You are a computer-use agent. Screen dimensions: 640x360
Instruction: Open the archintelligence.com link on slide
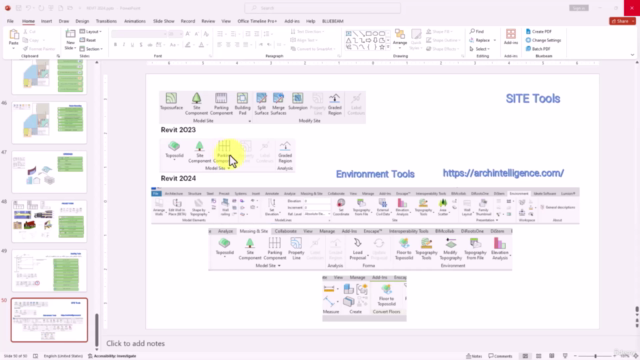coord(503,173)
